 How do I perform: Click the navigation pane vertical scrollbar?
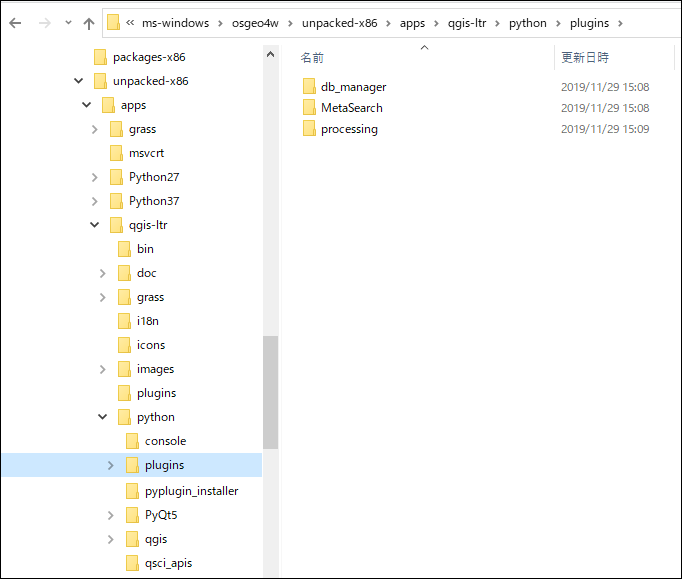click(x=270, y=392)
